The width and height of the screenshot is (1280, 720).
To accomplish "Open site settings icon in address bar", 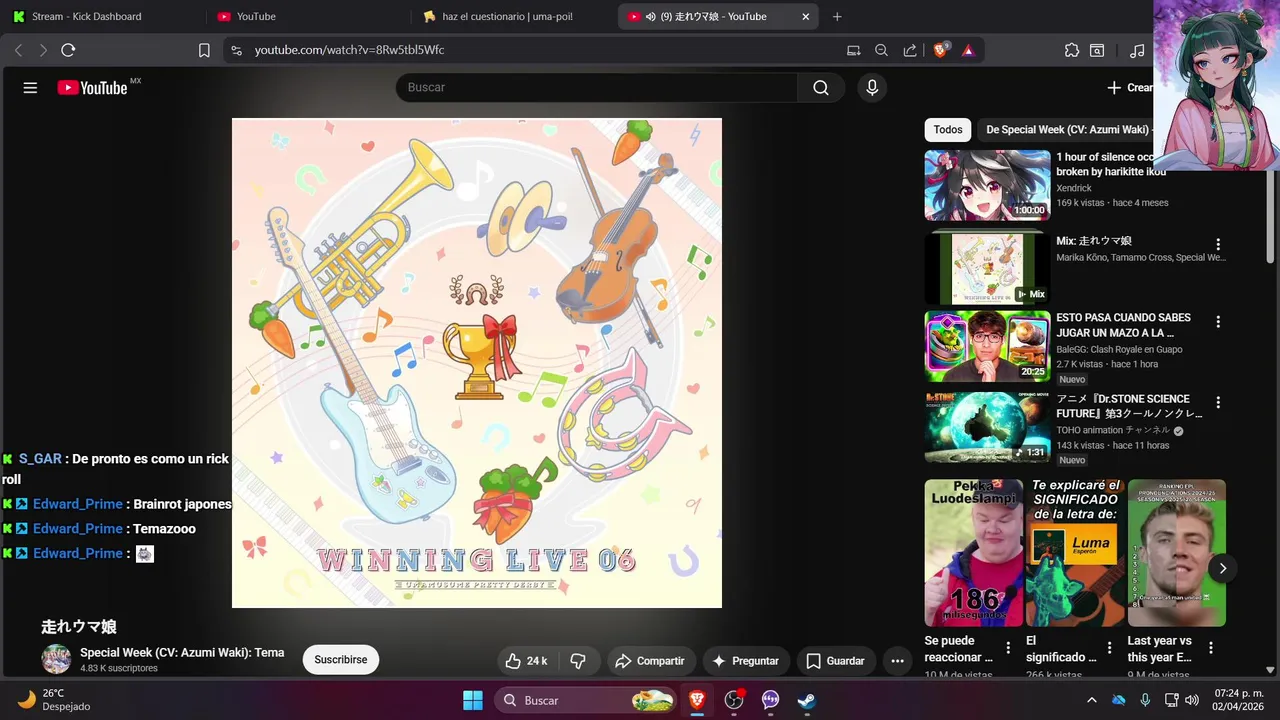I will coord(236,50).
